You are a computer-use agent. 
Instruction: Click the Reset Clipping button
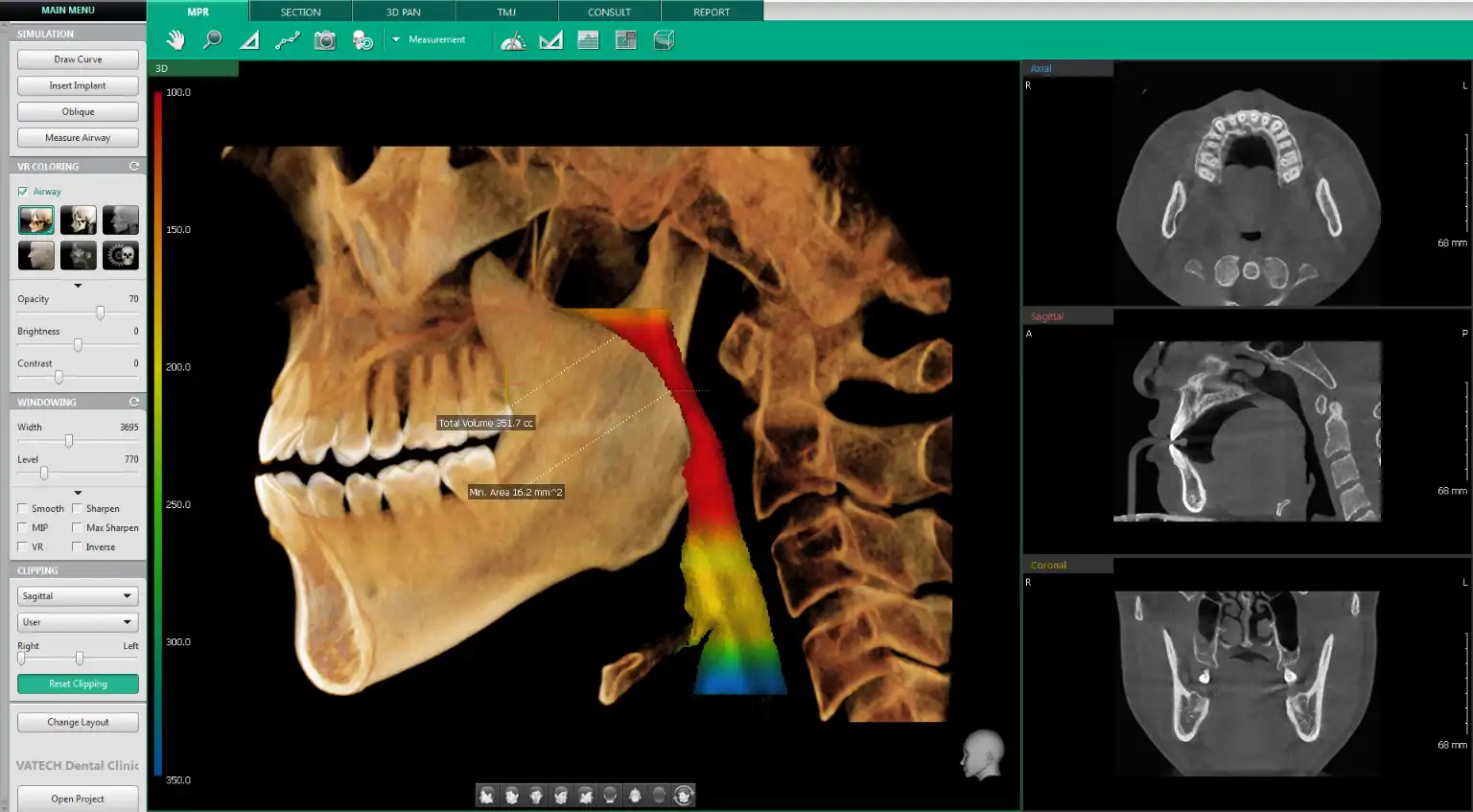click(78, 684)
